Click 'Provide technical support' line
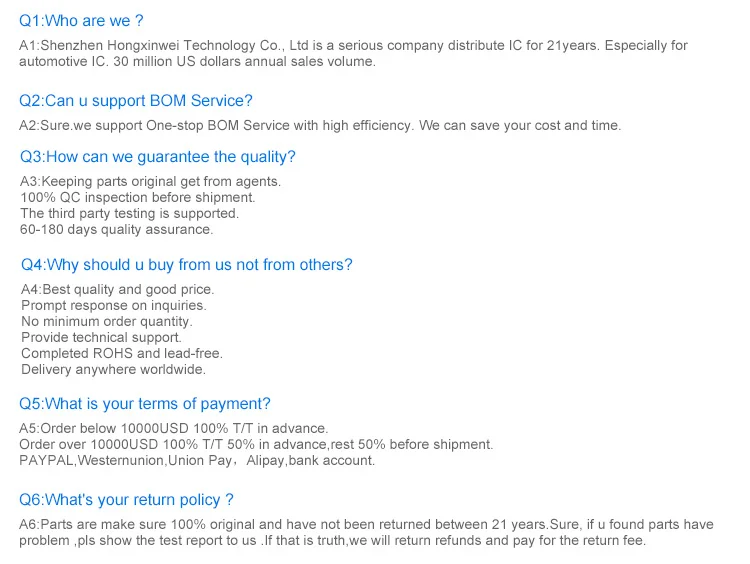This screenshot has width=750, height=564. (101, 338)
